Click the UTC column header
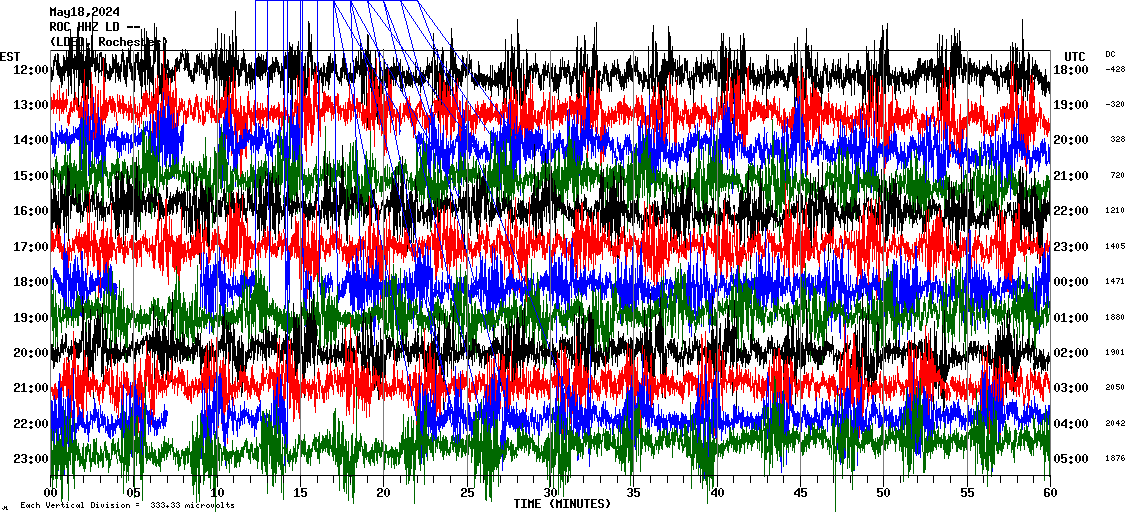The width and height of the screenshot is (1130, 519). 1074,56
